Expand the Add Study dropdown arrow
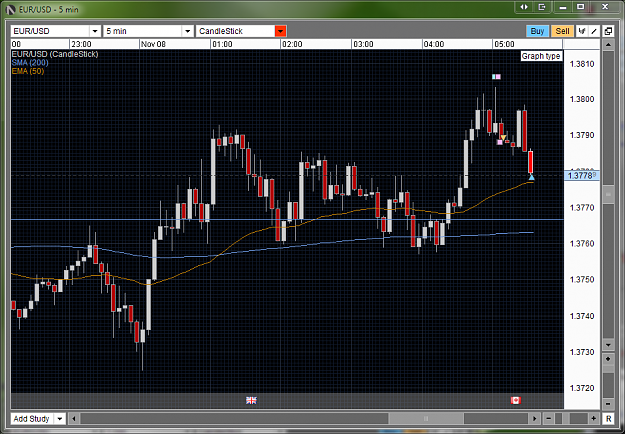 point(59,419)
